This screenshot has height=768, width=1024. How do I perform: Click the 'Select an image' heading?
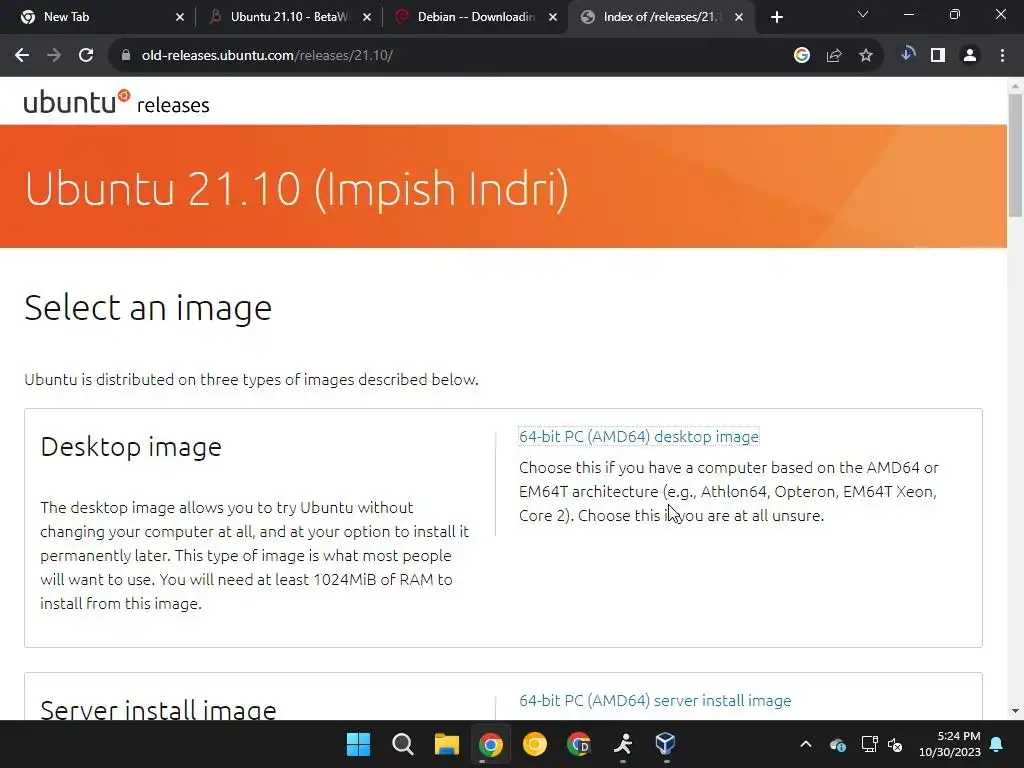(148, 307)
